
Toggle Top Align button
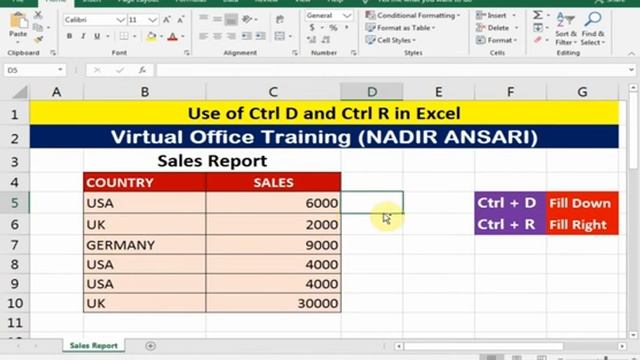pos(203,19)
